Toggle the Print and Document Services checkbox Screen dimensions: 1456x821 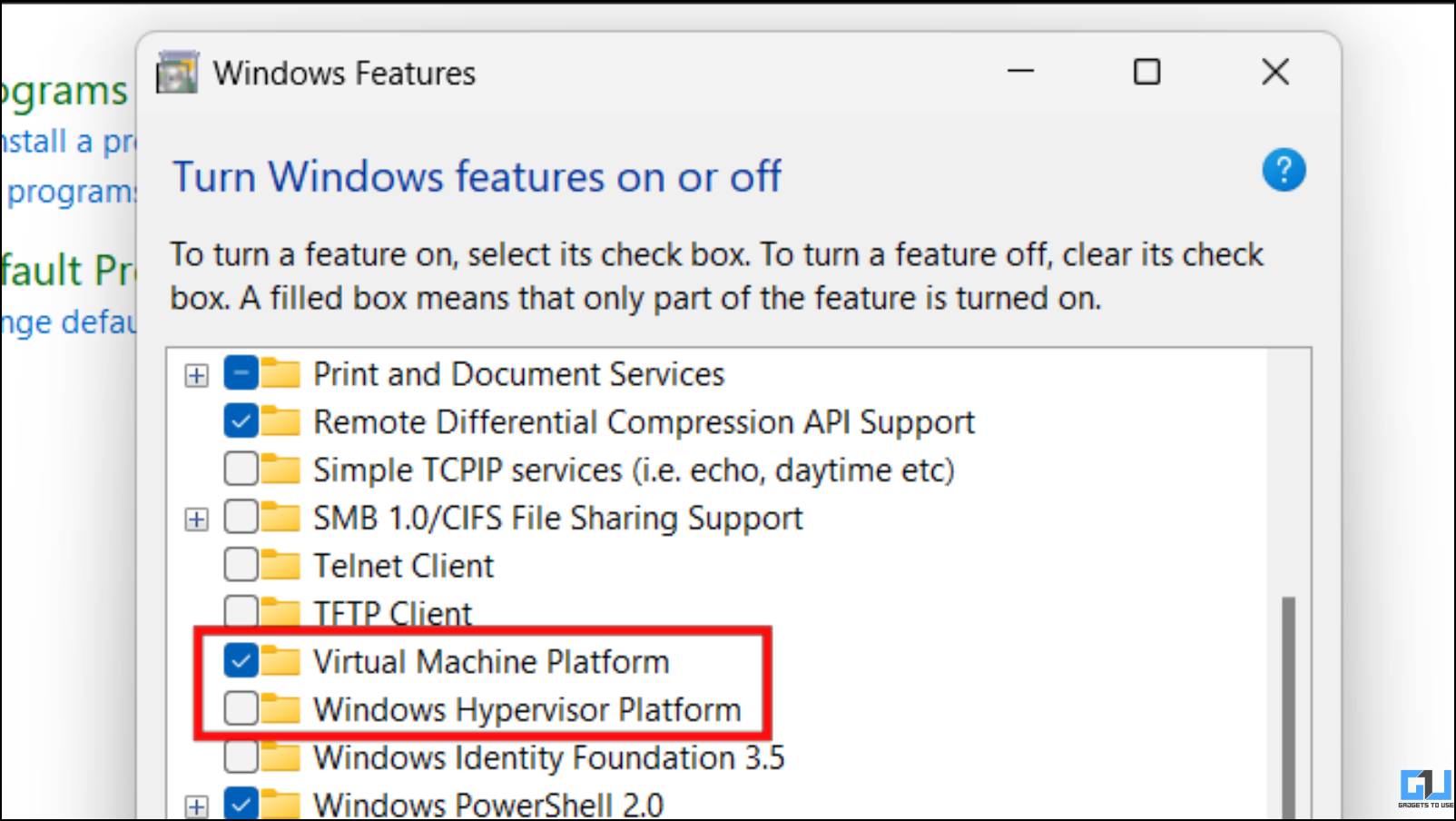point(241,373)
